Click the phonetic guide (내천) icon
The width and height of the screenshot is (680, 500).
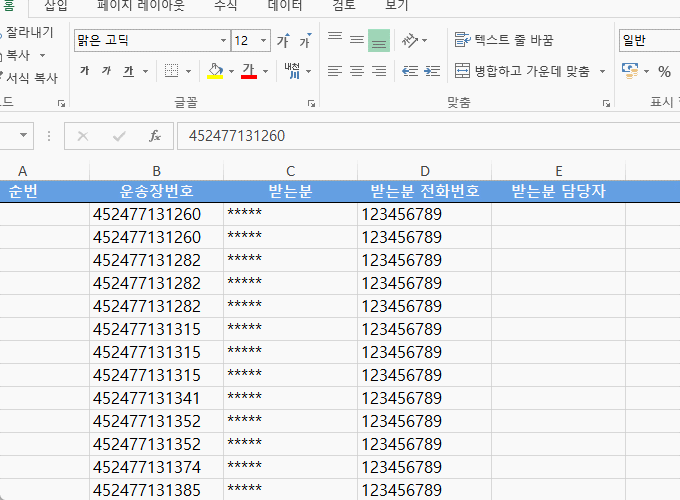point(292,71)
